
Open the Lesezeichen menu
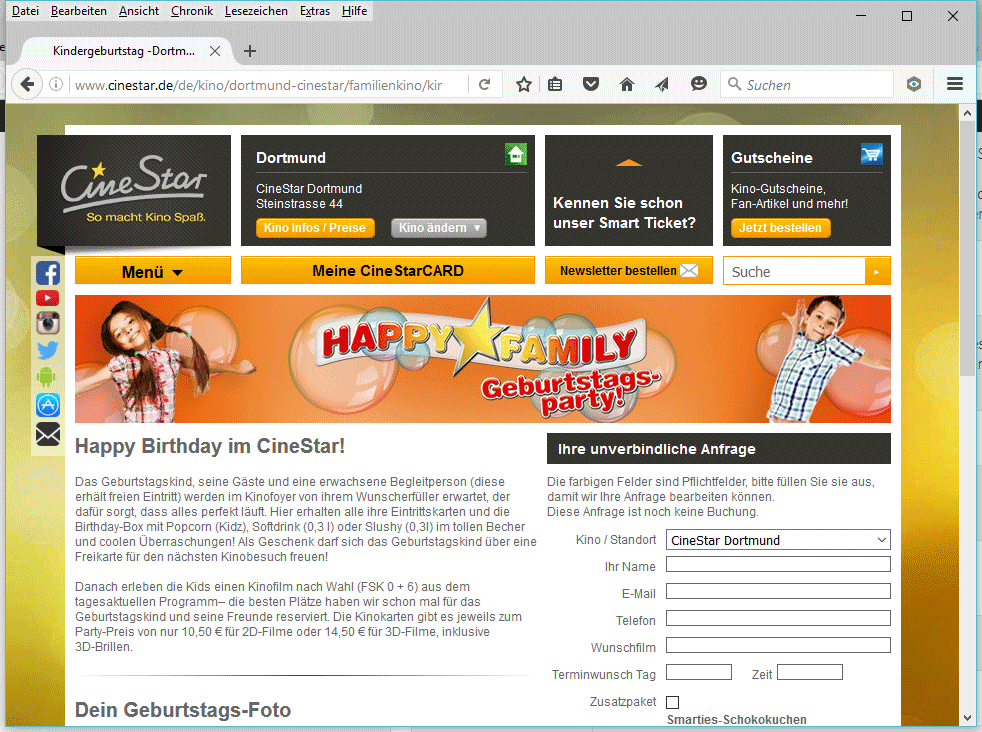tap(256, 11)
